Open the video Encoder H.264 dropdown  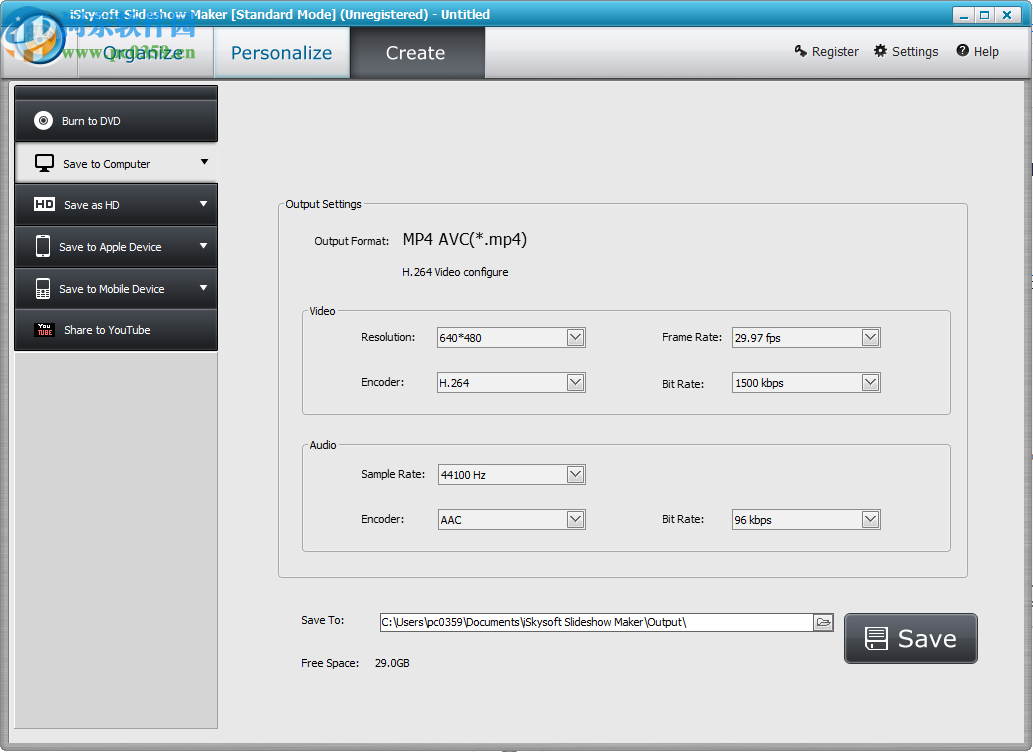coord(575,383)
